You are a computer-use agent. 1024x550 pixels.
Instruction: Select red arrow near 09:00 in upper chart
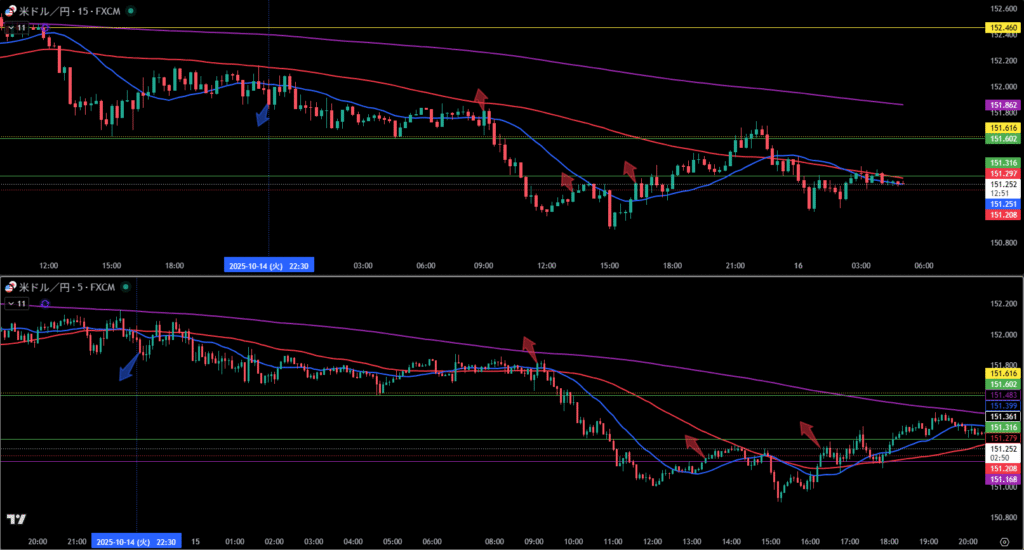point(481,98)
